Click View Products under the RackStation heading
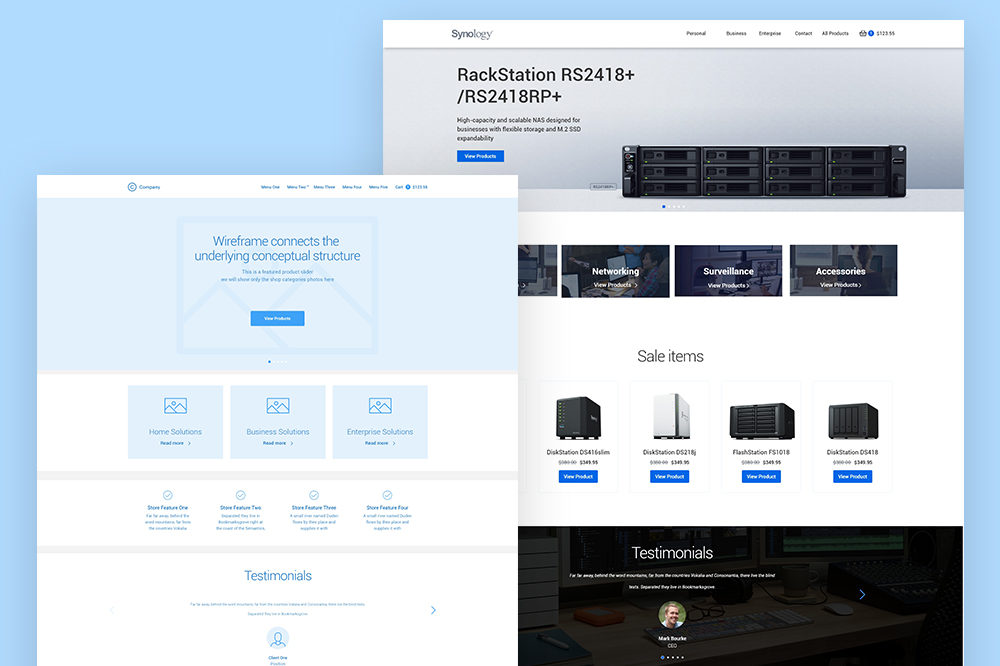Viewport: 1000px width, 666px height. (480, 156)
